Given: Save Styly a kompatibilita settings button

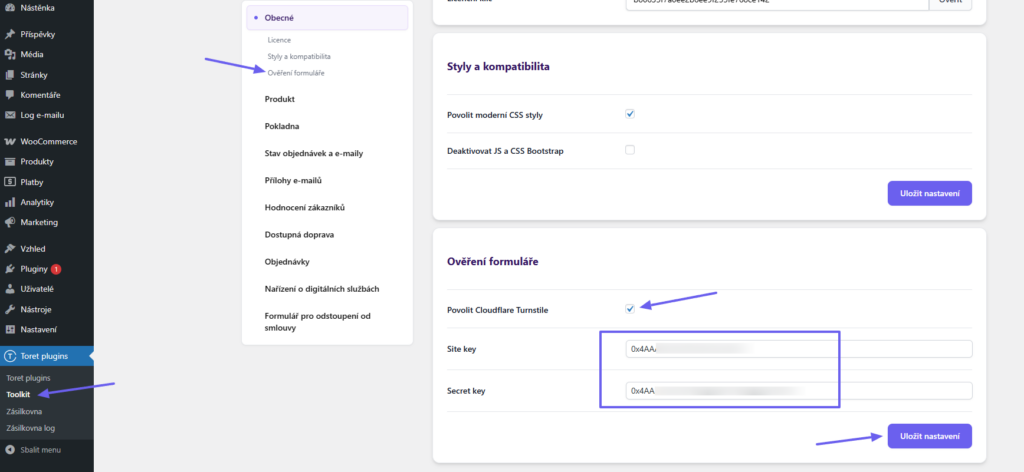Looking at the screenshot, I should point(929,193).
